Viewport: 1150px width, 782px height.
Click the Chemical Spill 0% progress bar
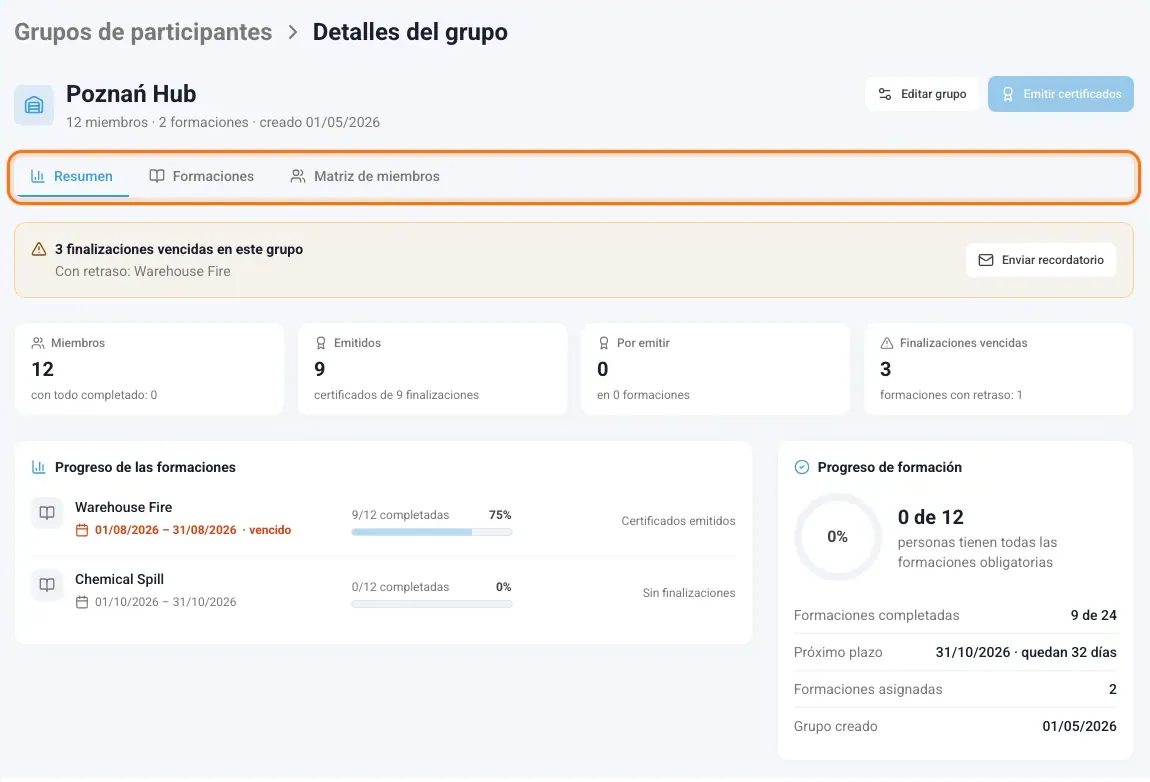click(431, 604)
